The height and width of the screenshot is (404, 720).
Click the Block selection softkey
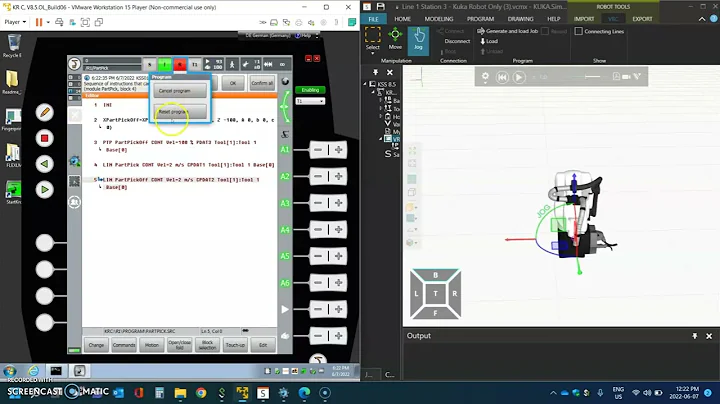click(x=207, y=345)
